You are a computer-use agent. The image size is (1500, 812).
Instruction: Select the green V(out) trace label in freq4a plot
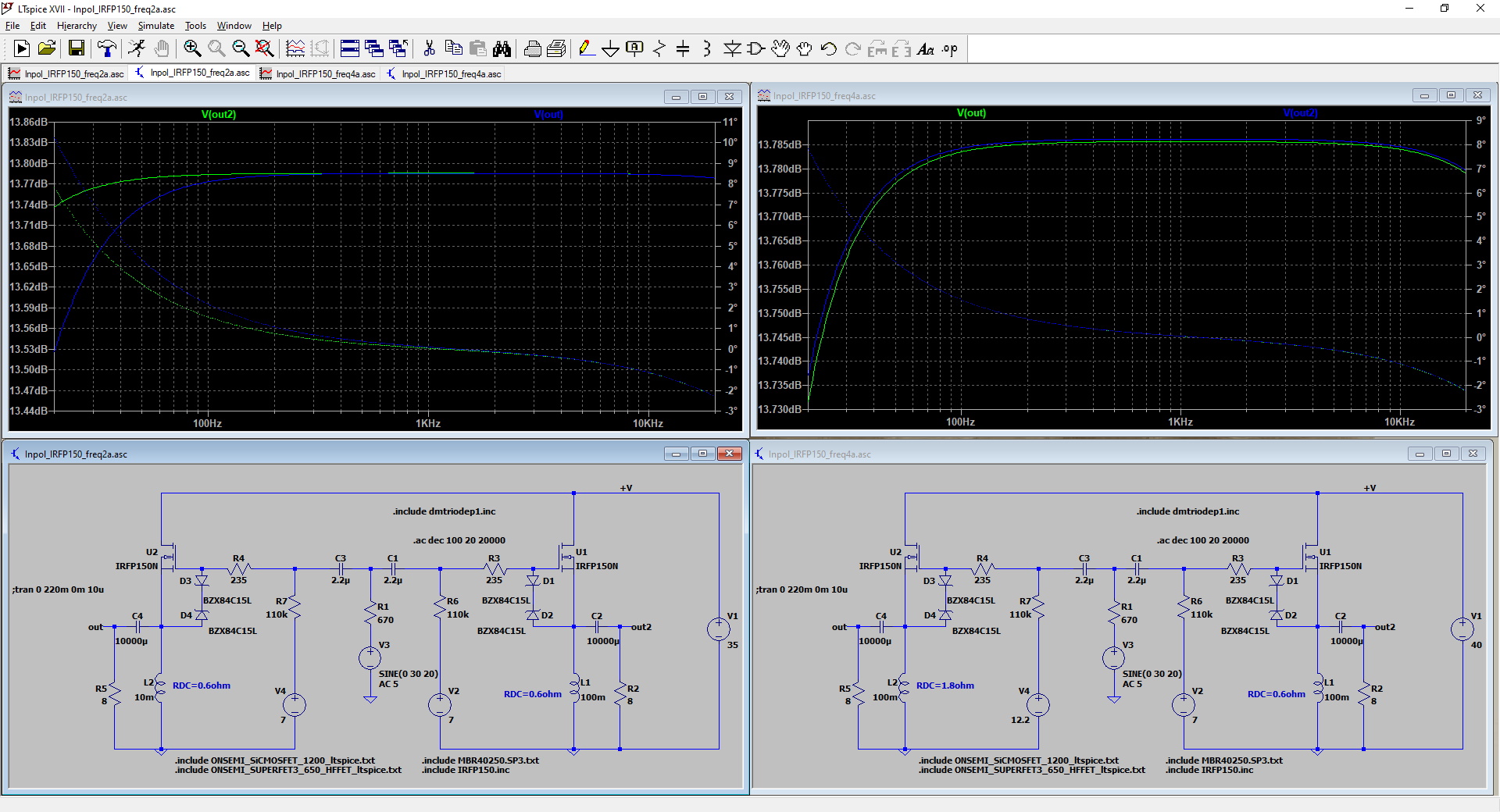point(971,112)
